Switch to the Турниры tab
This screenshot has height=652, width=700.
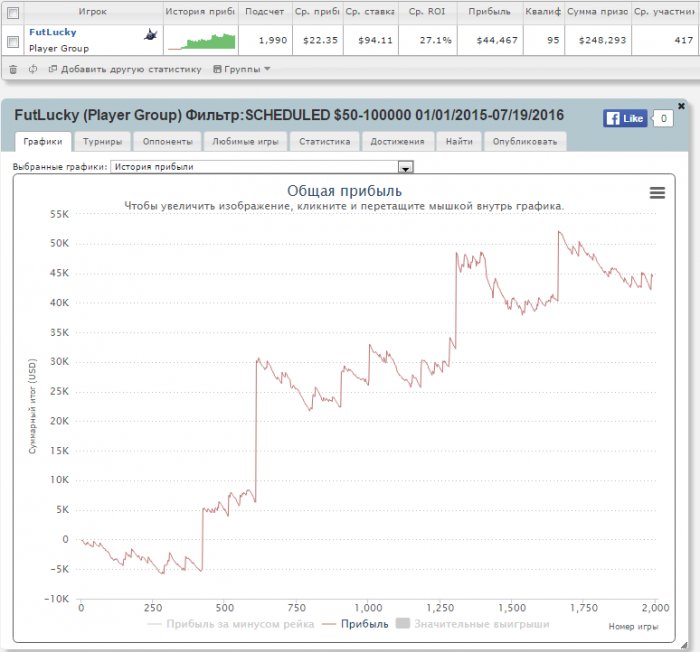point(102,142)
